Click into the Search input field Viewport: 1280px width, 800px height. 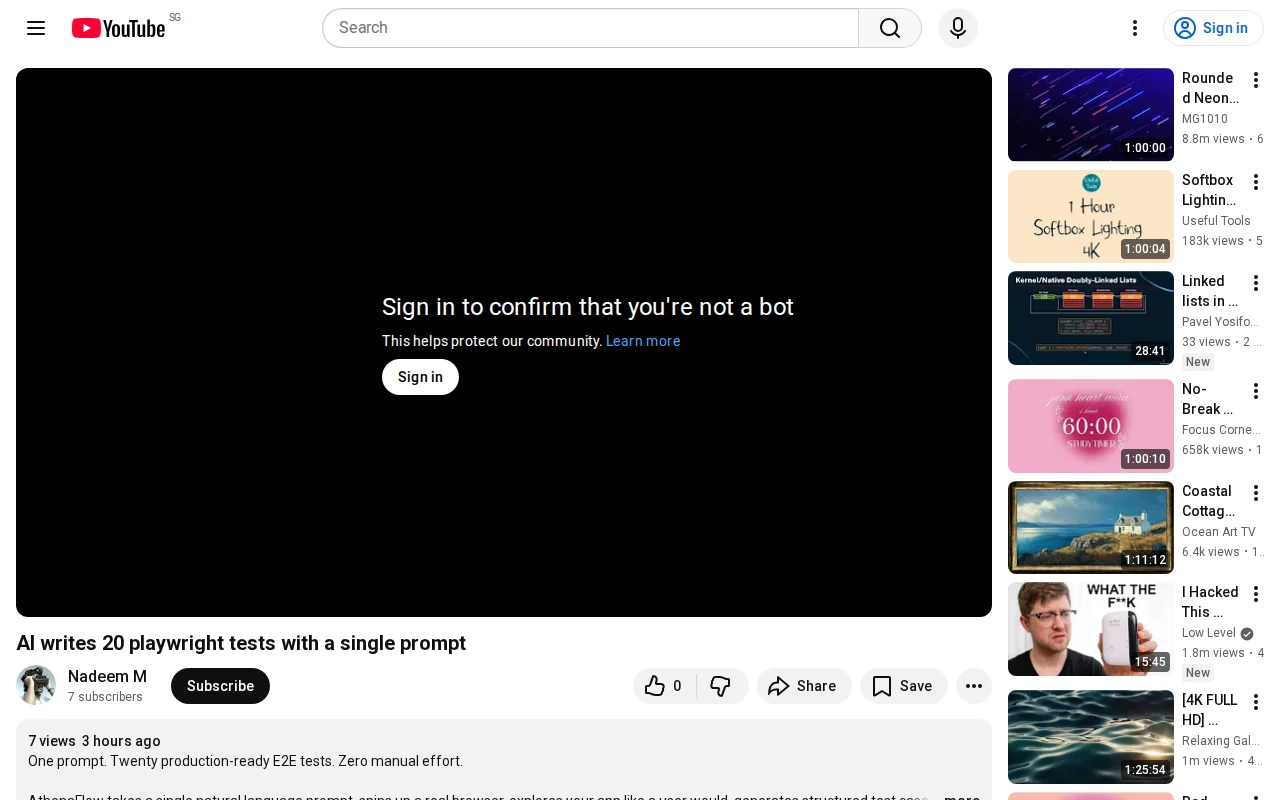(x=590, y=28)
